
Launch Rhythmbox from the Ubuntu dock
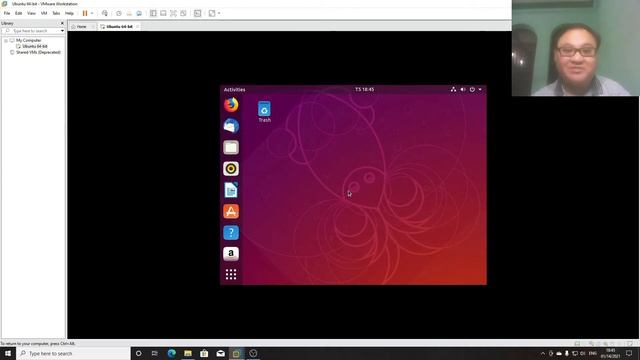pyautogui.click(x=231, y=169)
